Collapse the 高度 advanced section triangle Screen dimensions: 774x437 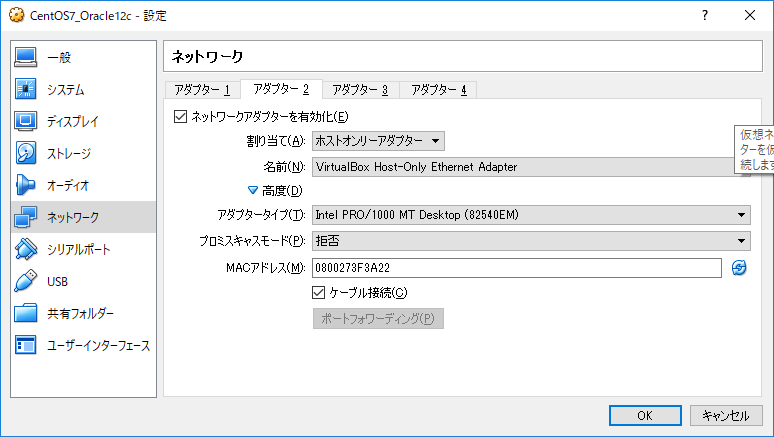point(253,190)
